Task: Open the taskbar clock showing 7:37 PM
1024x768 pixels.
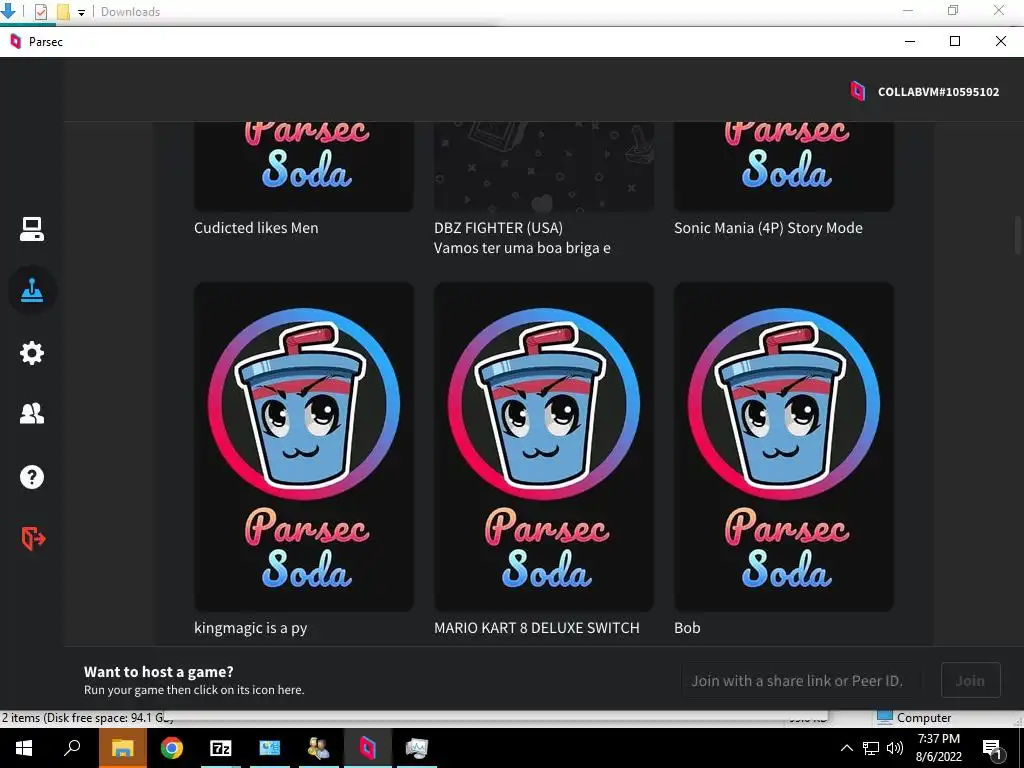Action: pos(938,748)
